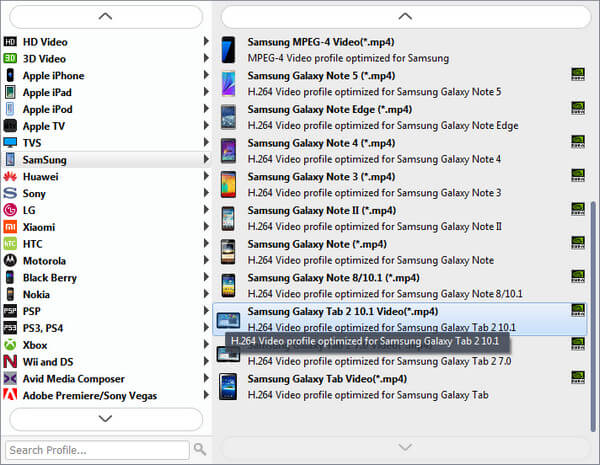Choose Samsung Galaxy Tab Video(*.mp4) profile
Screen dimensions: 600x465
tap(400, 387)
